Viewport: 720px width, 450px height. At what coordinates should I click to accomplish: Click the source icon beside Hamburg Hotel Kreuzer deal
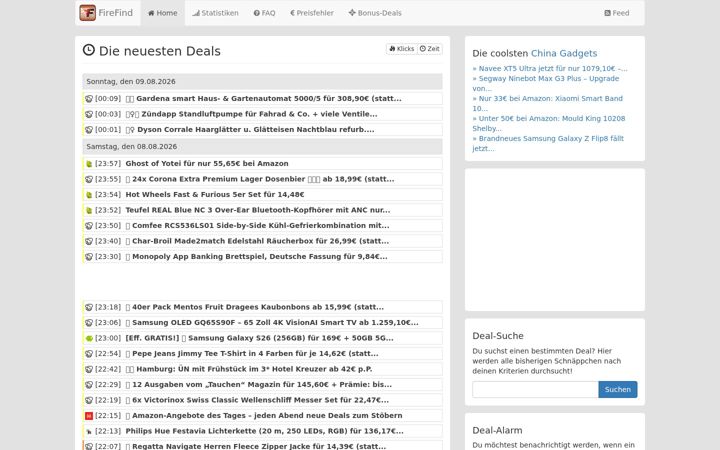click(x=89, y=370)
